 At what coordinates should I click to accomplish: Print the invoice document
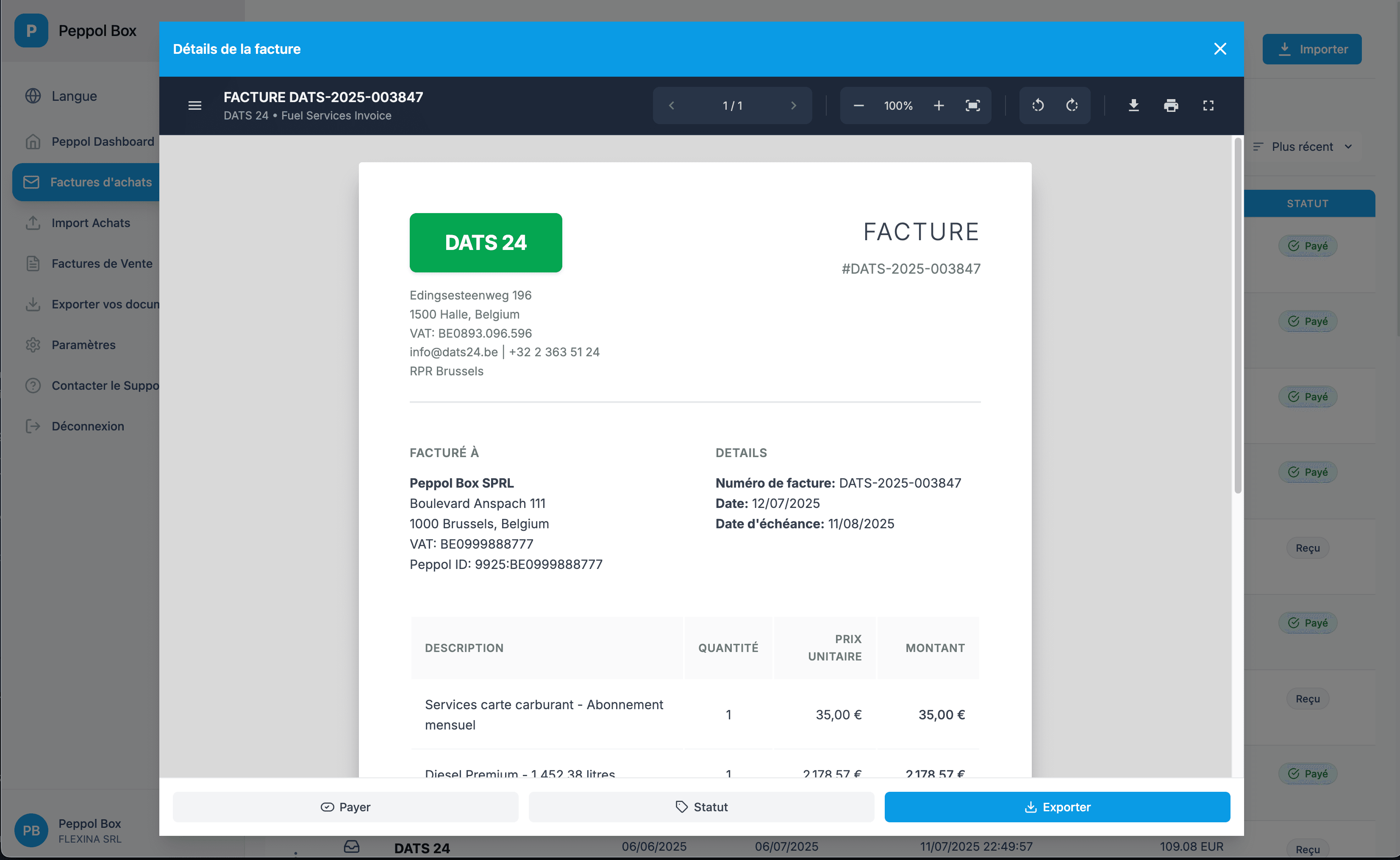coord(1171,106)
